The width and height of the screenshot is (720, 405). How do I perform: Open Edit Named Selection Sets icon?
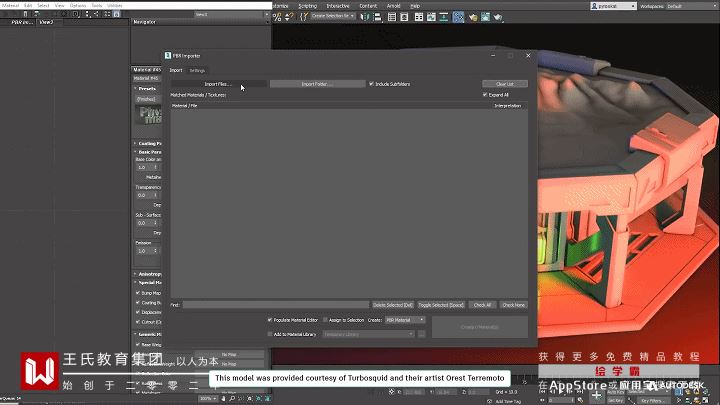(304, 17)
